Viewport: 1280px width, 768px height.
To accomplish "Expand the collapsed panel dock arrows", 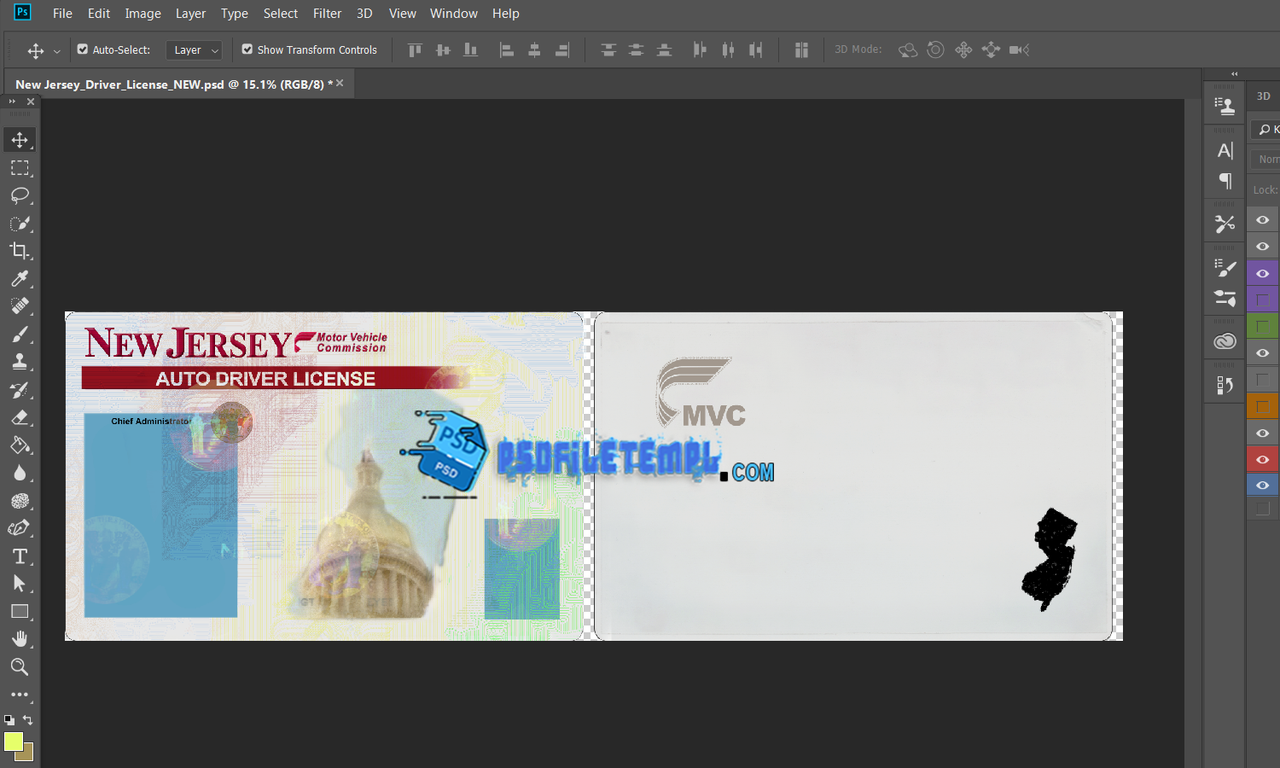I will pos(1234,74).
